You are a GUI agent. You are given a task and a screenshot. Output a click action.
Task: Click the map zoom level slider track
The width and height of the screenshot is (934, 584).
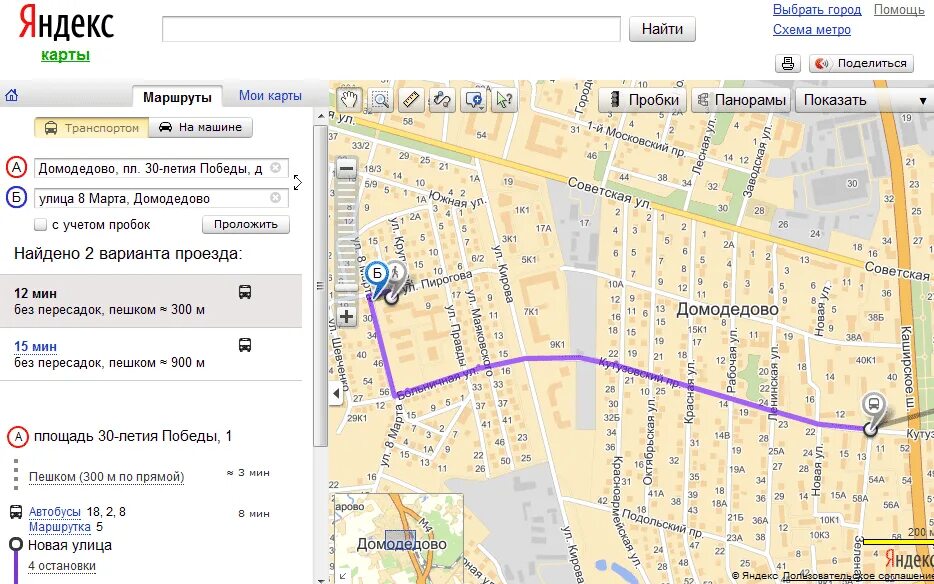tap(347, 242)
